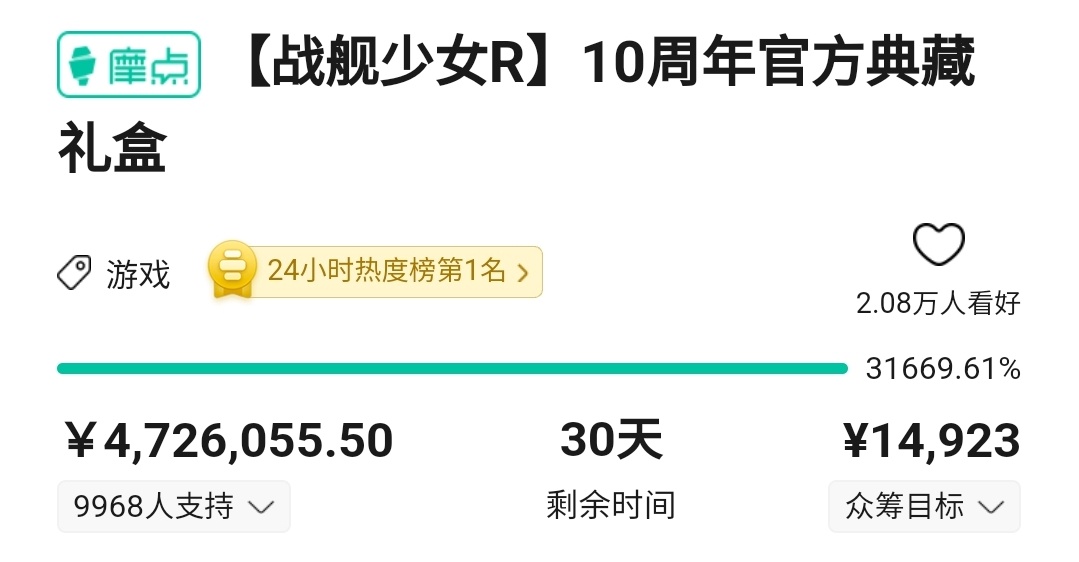Toggle the heart like icon
1079x562 pixels.
pyautogui.click(x=939, y=245)
